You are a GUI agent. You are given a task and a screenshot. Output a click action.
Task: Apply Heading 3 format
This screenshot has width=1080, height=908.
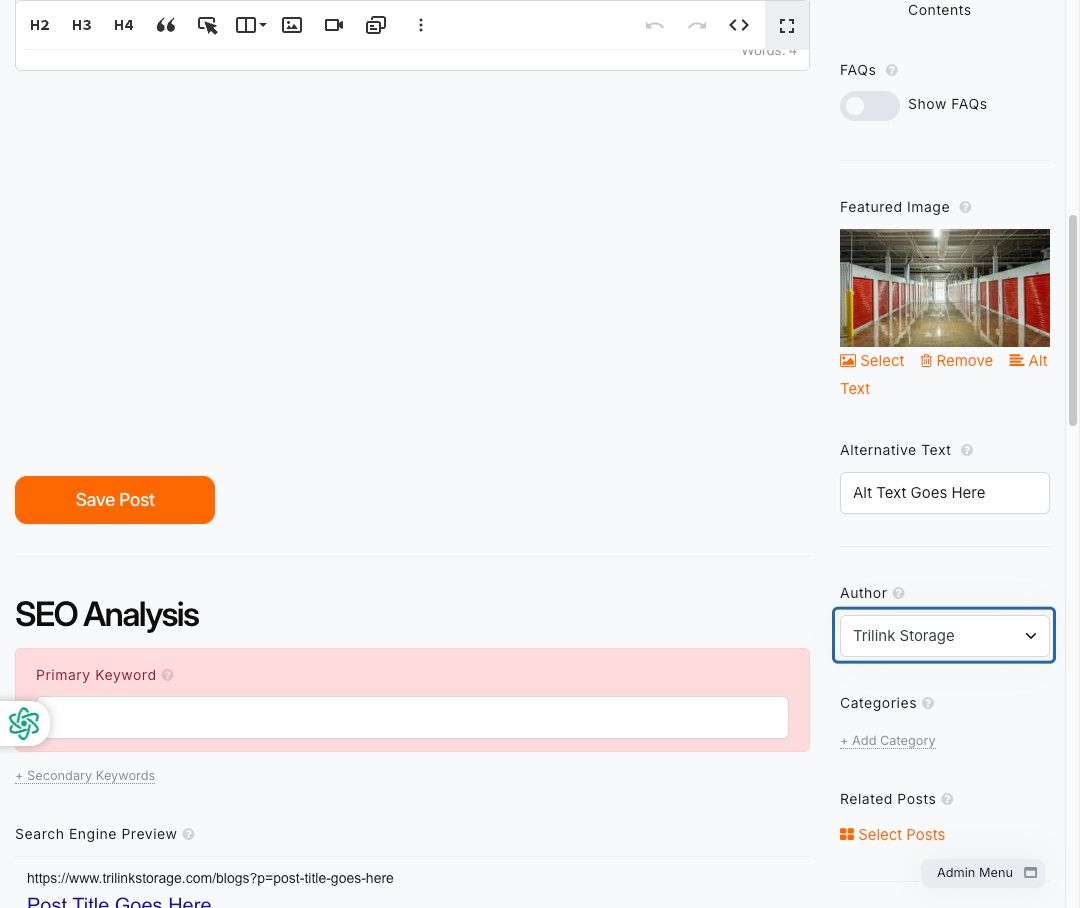81,25
